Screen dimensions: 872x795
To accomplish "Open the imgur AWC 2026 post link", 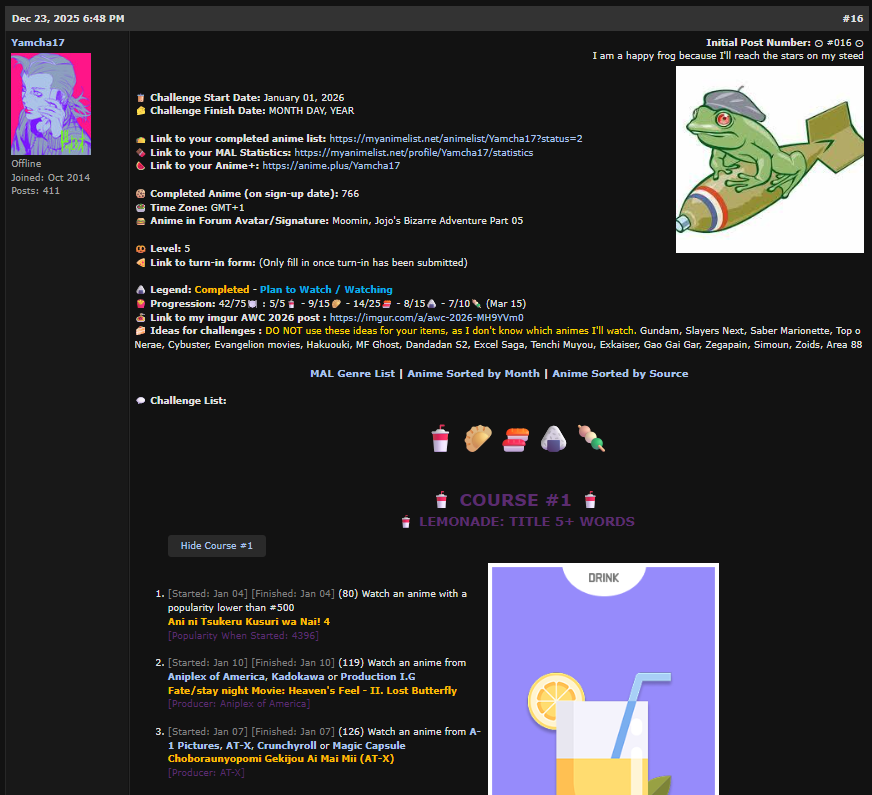I will coord(426,317).
